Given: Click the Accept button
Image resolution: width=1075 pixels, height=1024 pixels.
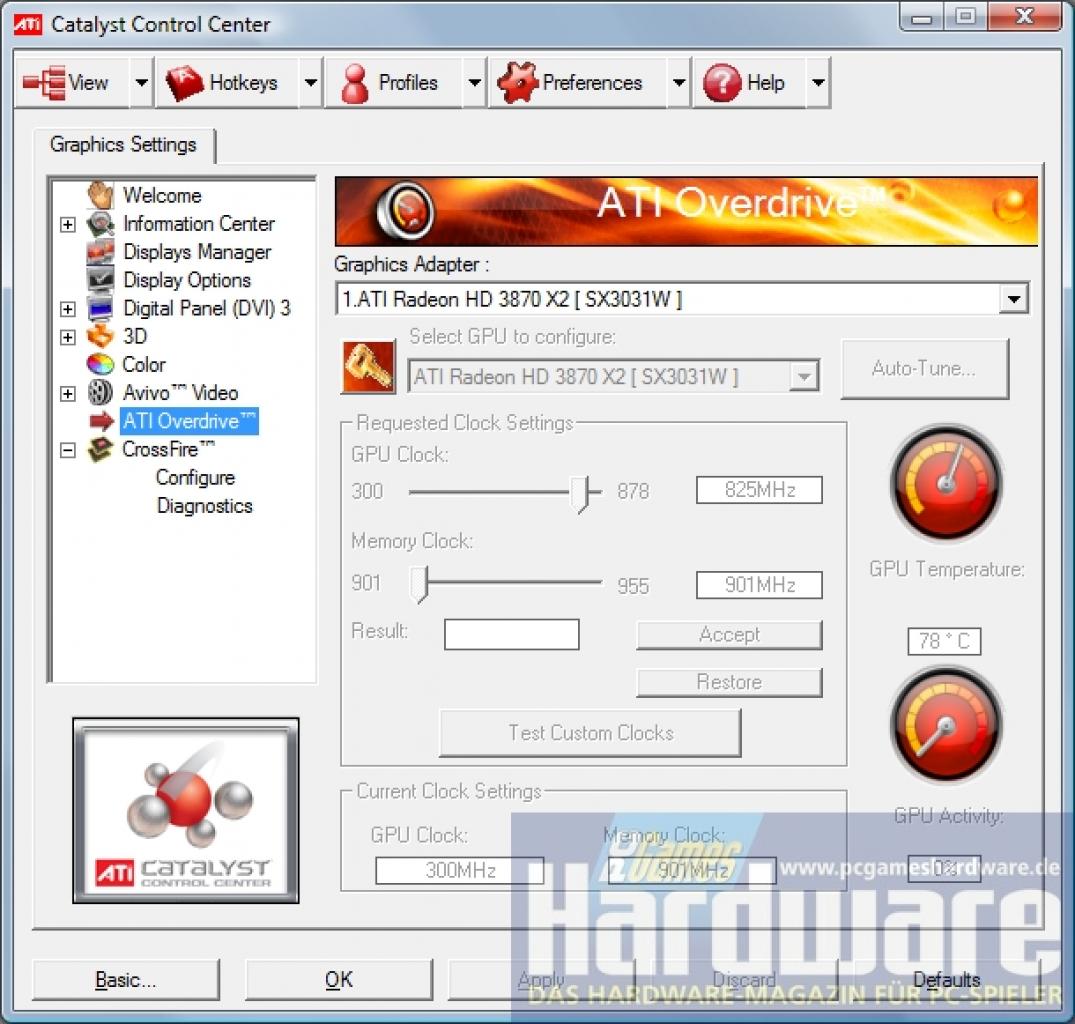Looking at the screenshot, I should click(x=729, y=635).
